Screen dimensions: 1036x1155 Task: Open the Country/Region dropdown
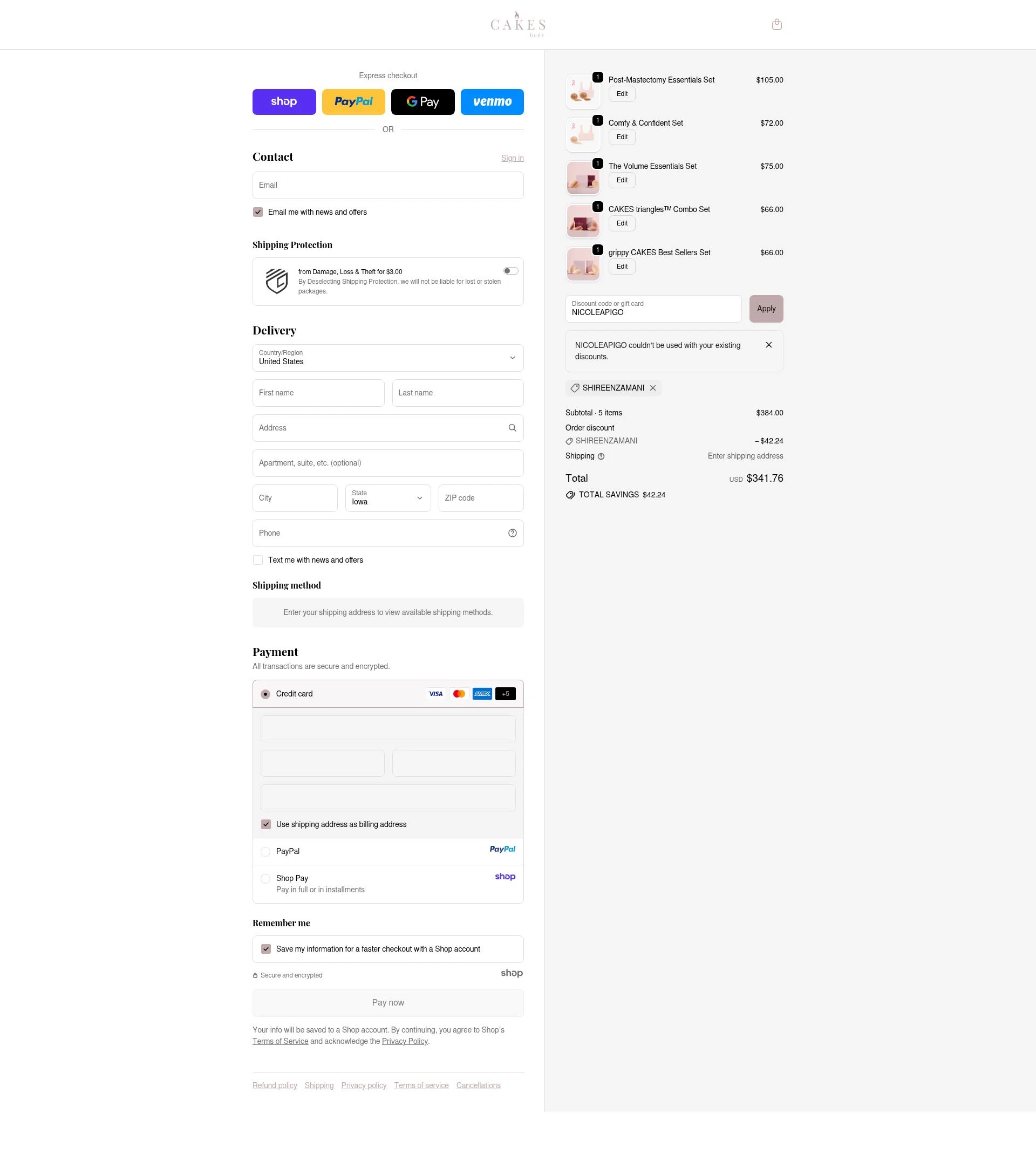[x=388, y=358]
